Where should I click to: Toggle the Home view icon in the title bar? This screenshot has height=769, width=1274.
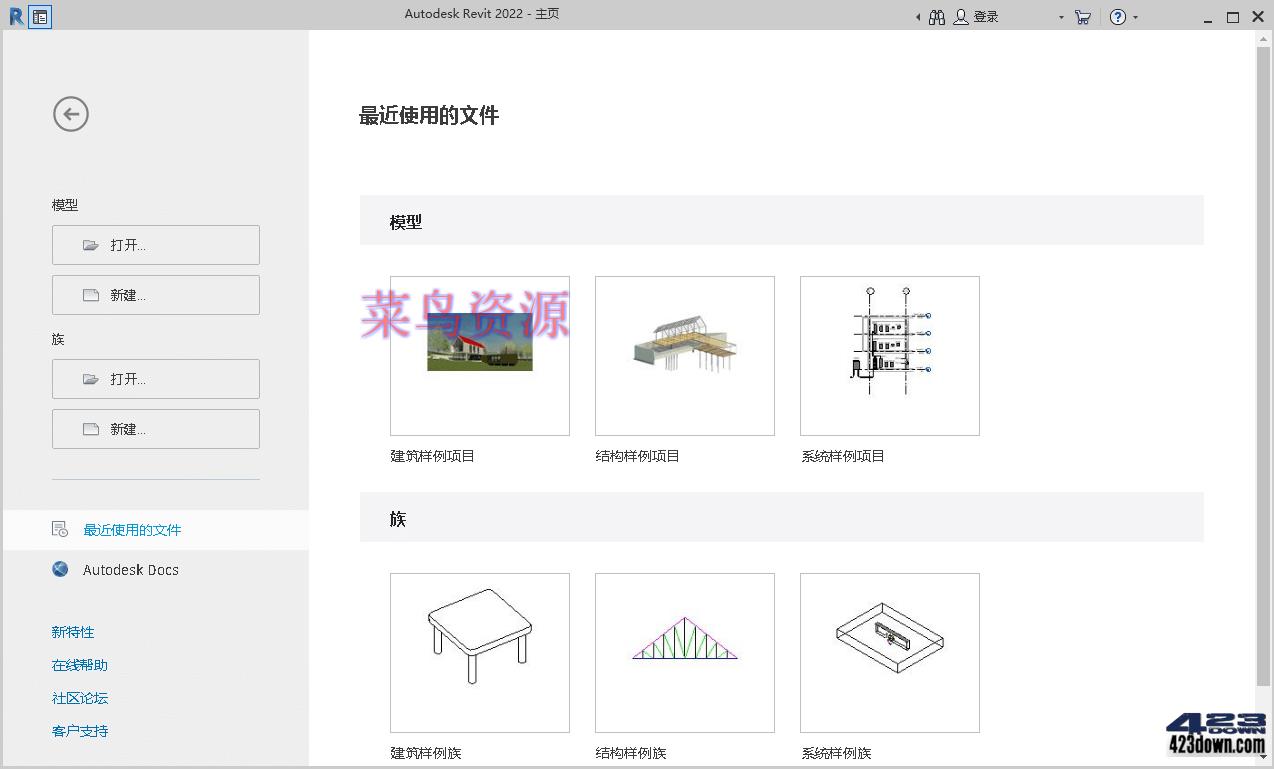39,16
